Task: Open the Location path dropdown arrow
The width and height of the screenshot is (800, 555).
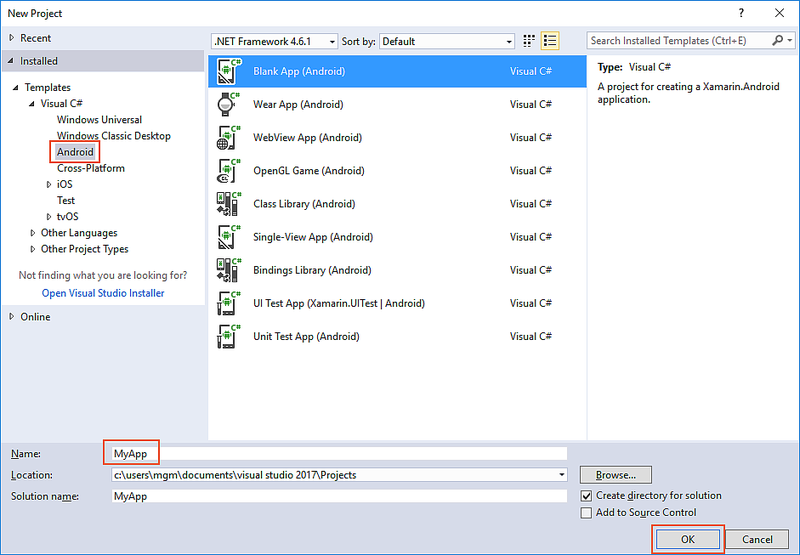Action: pos(561,475)
